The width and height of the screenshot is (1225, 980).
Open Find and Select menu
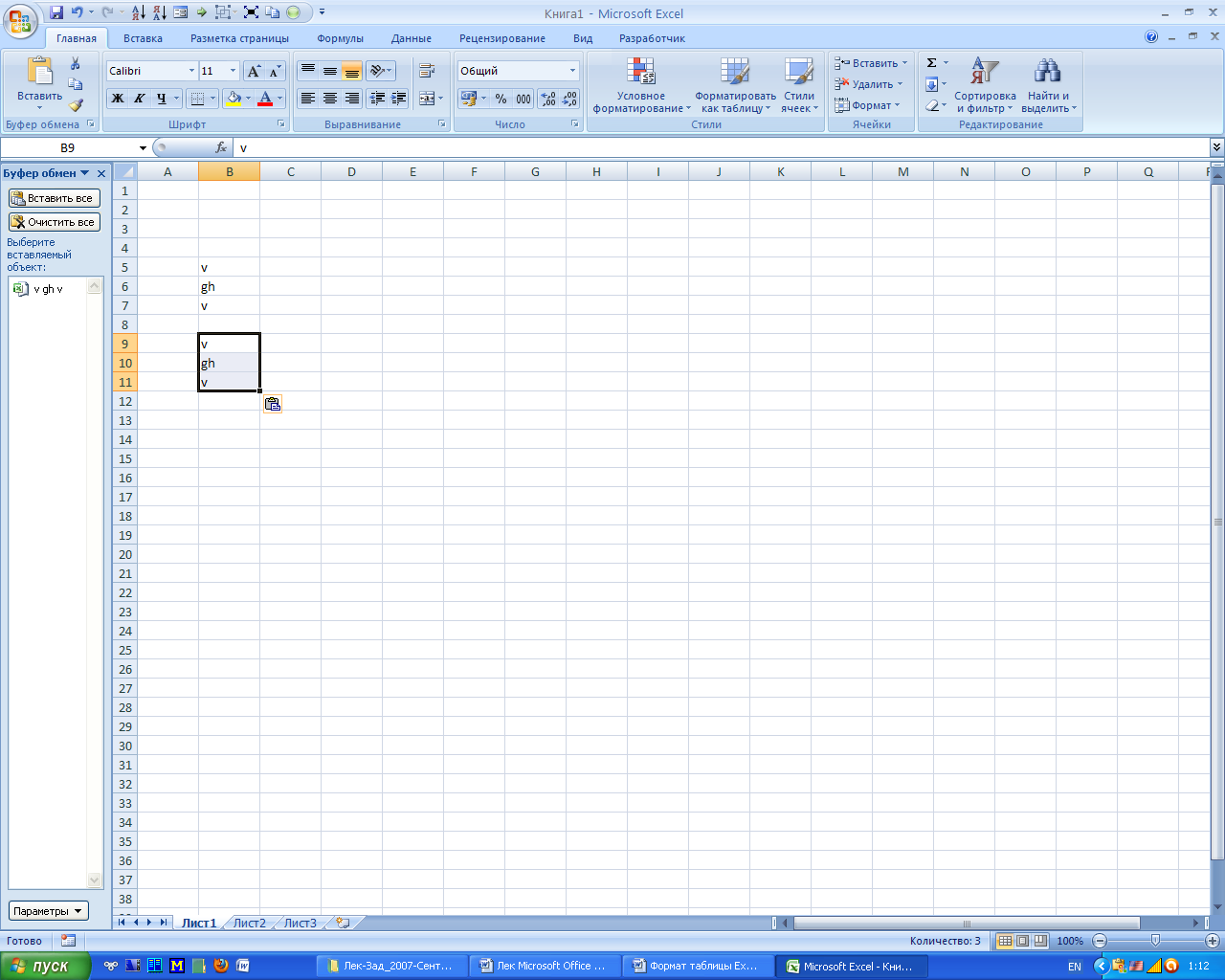1048,87
